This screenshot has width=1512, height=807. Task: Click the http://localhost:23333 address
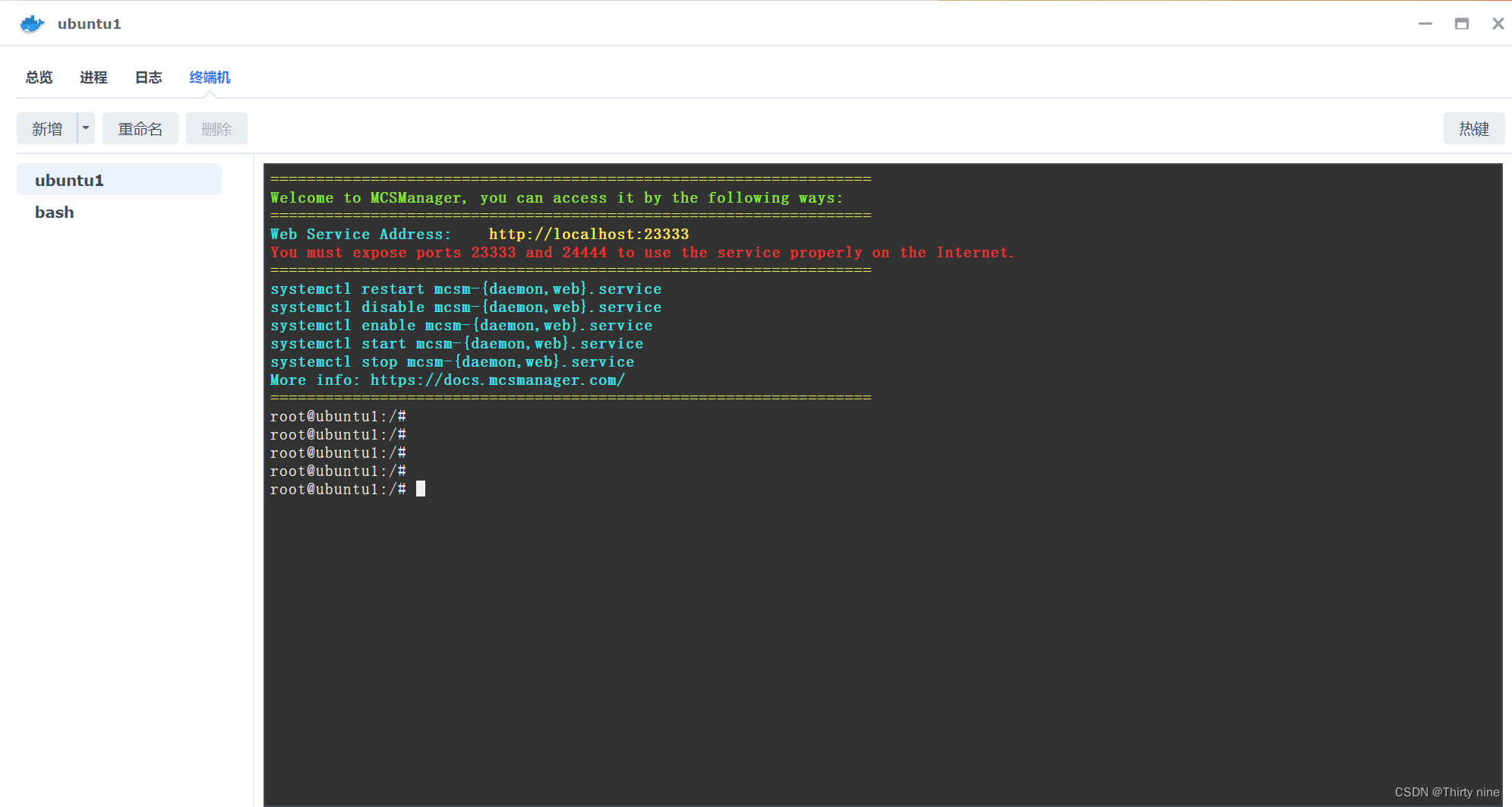[589, 234]
